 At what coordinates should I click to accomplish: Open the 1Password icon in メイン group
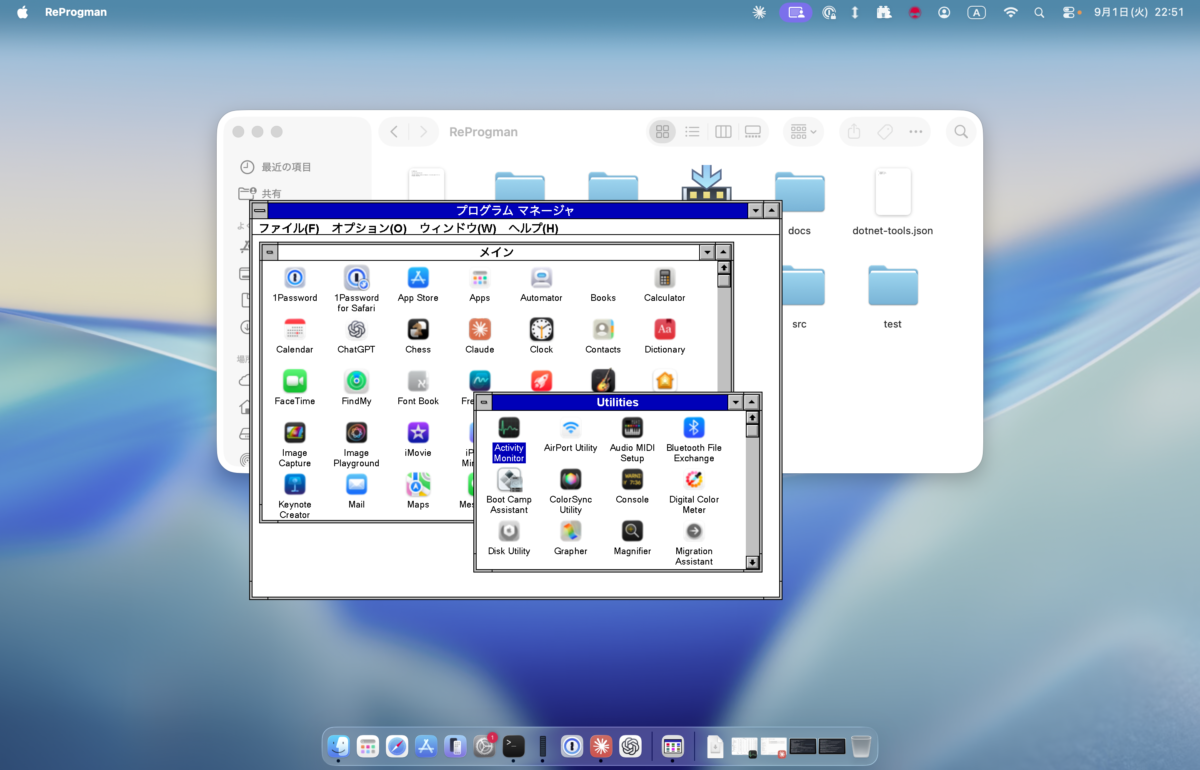[295, 278]
